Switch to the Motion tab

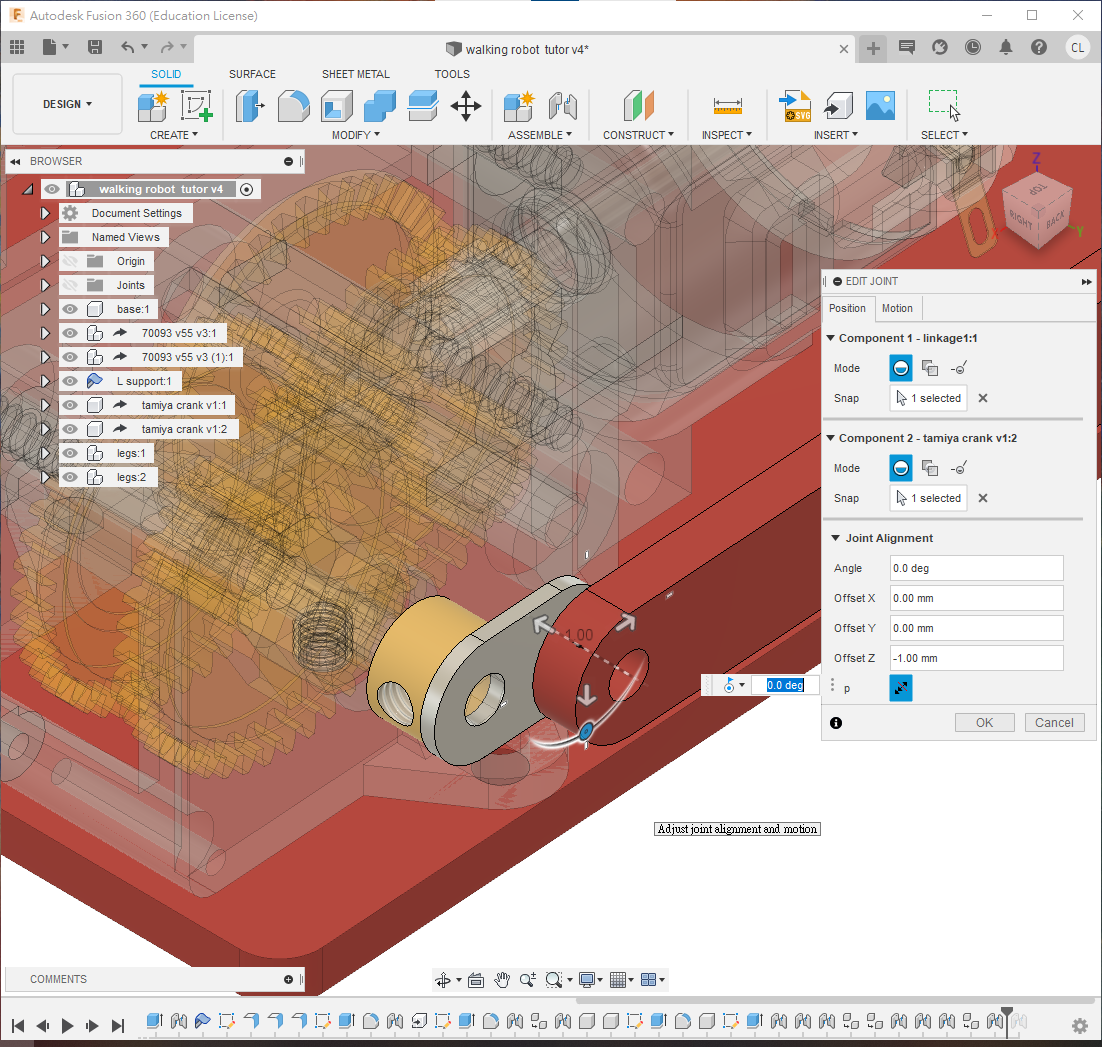pos(897,308)
